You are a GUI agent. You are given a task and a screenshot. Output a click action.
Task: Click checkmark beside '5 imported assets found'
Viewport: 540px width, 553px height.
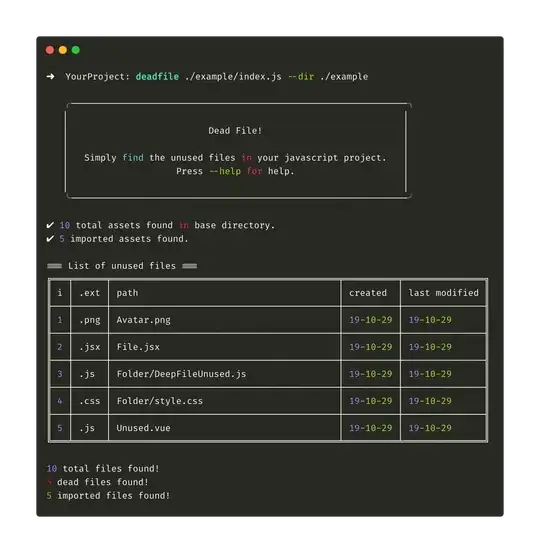click(50, 239)
